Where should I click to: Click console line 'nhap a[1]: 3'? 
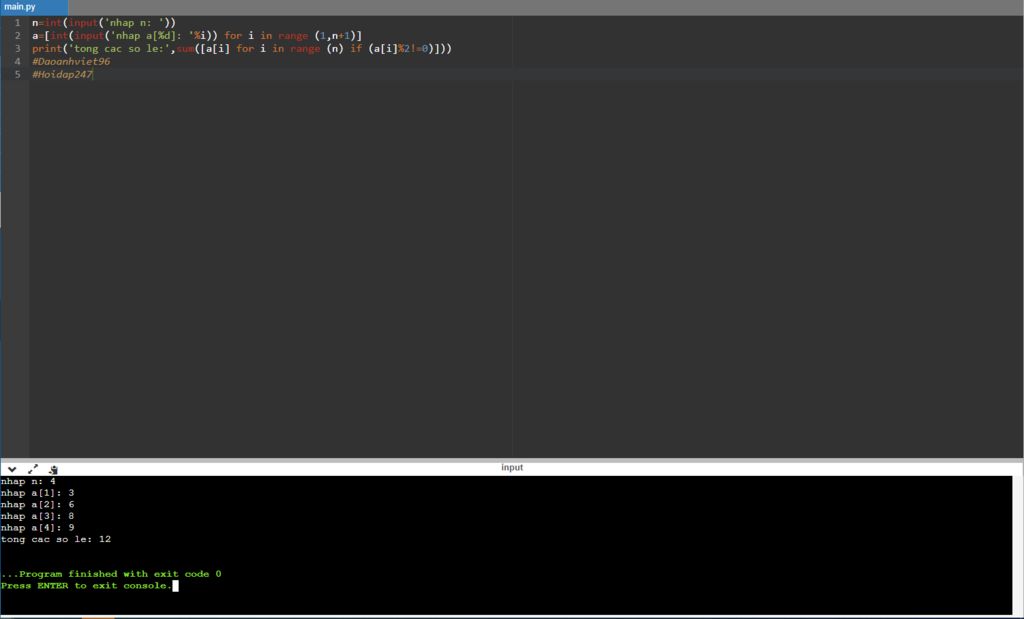pos(37,493)
